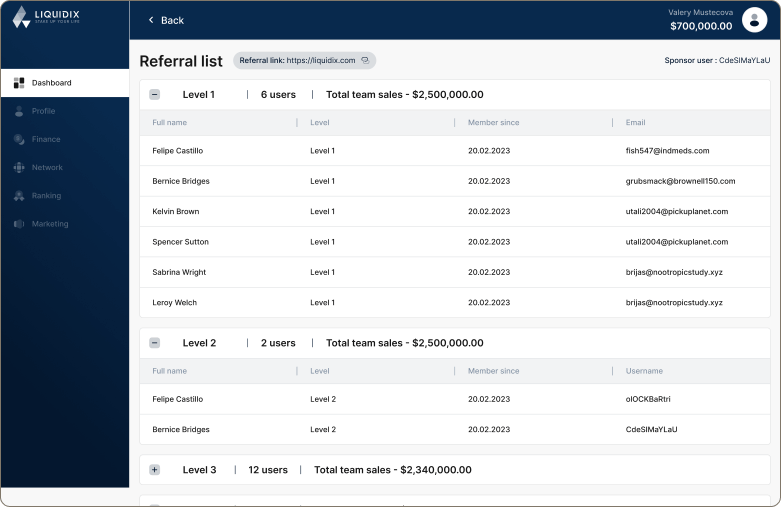This screenshot has width=781, height=507.
Task: Click the Profile sidebar icon
Action: (x=19, y=111)
